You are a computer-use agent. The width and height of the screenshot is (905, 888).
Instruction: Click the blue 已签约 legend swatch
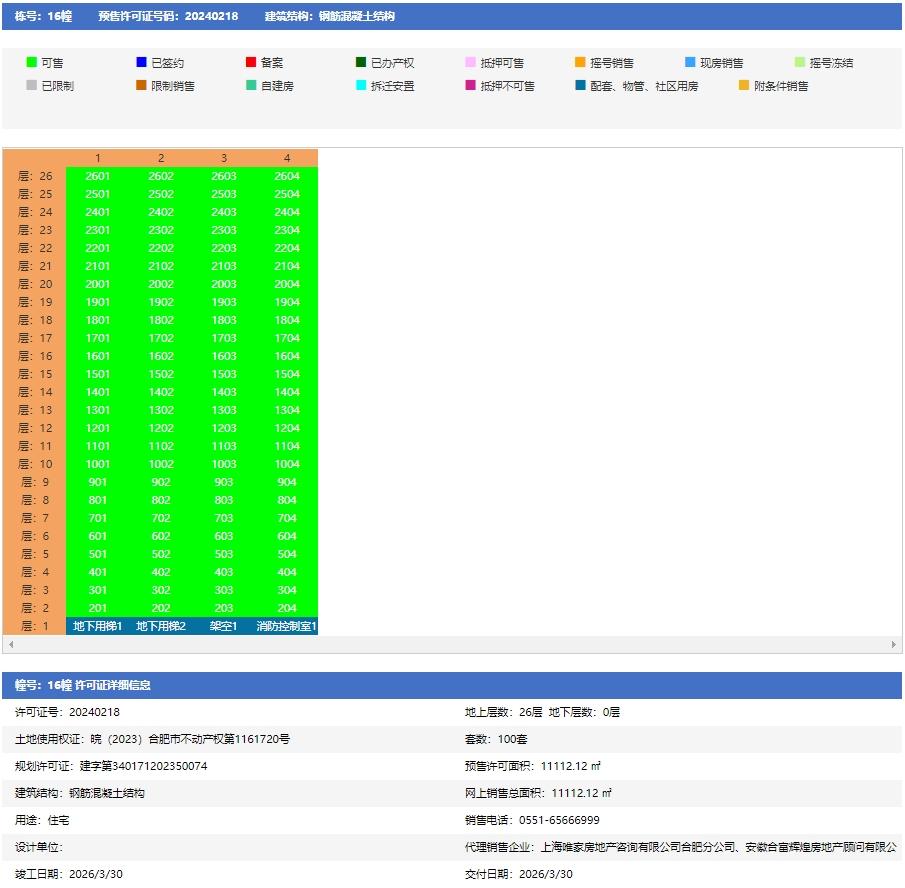point(141,62)
